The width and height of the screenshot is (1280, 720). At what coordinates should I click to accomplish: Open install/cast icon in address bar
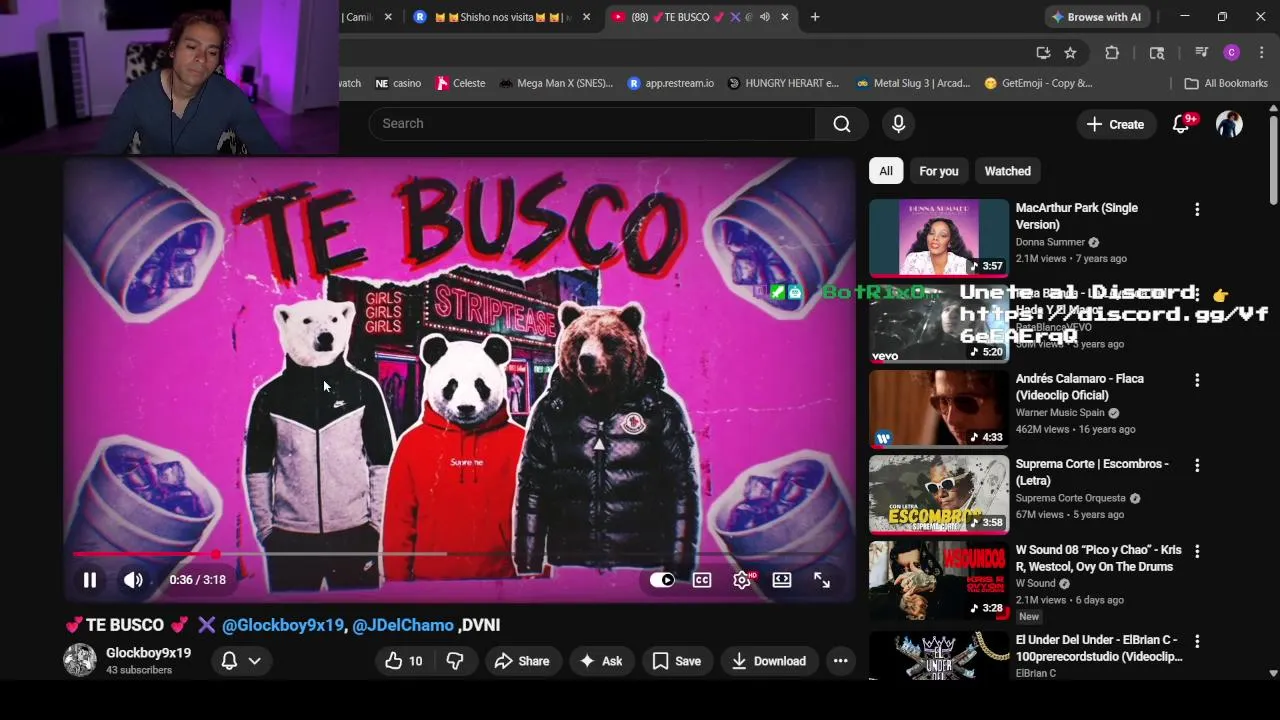(1043, 53)
